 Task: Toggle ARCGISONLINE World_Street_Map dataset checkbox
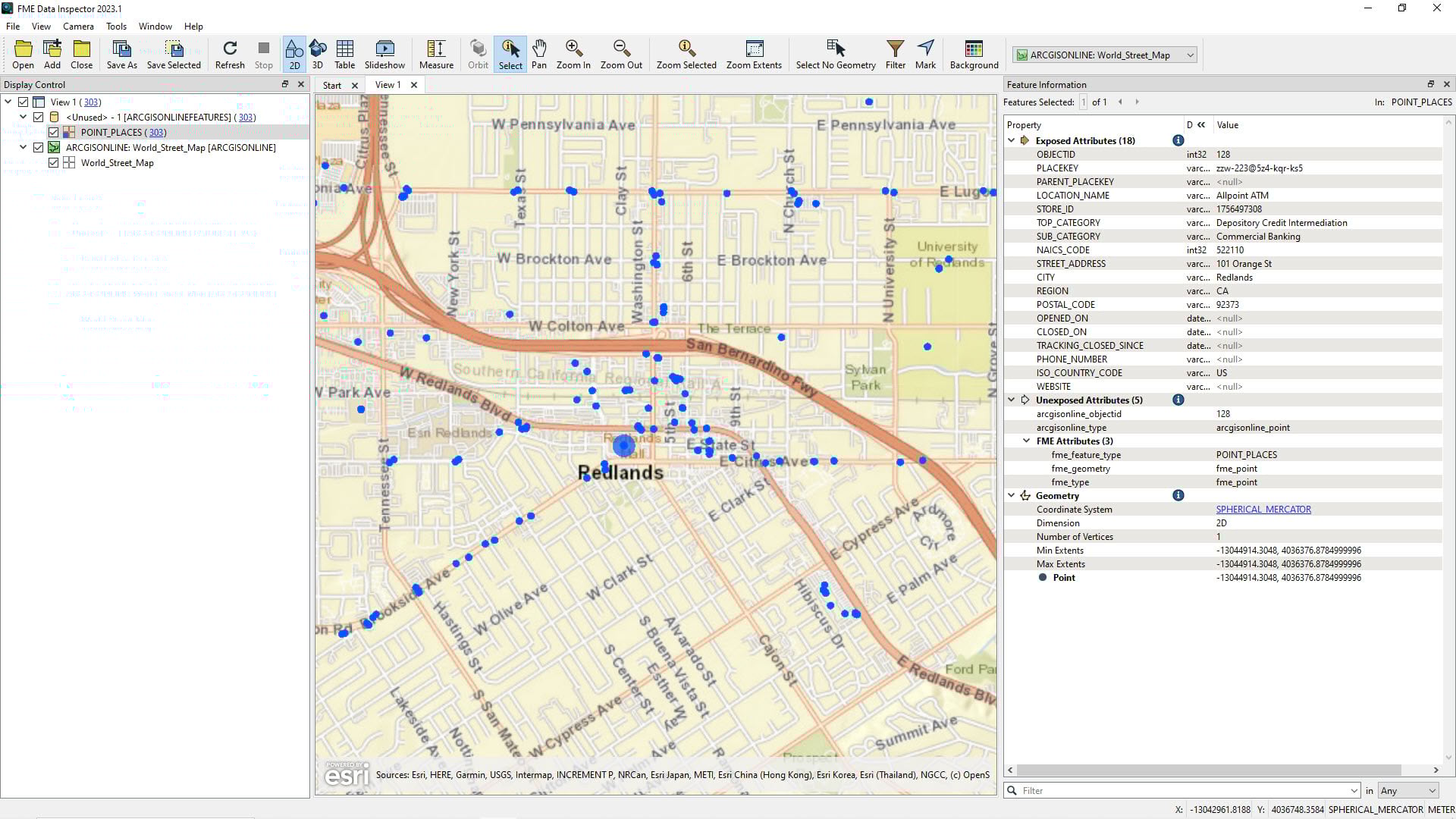[39, 147]
